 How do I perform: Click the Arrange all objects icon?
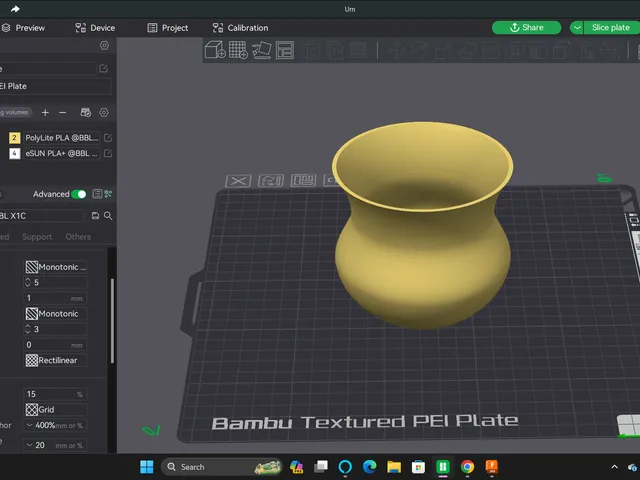click(x=284, y=50)
